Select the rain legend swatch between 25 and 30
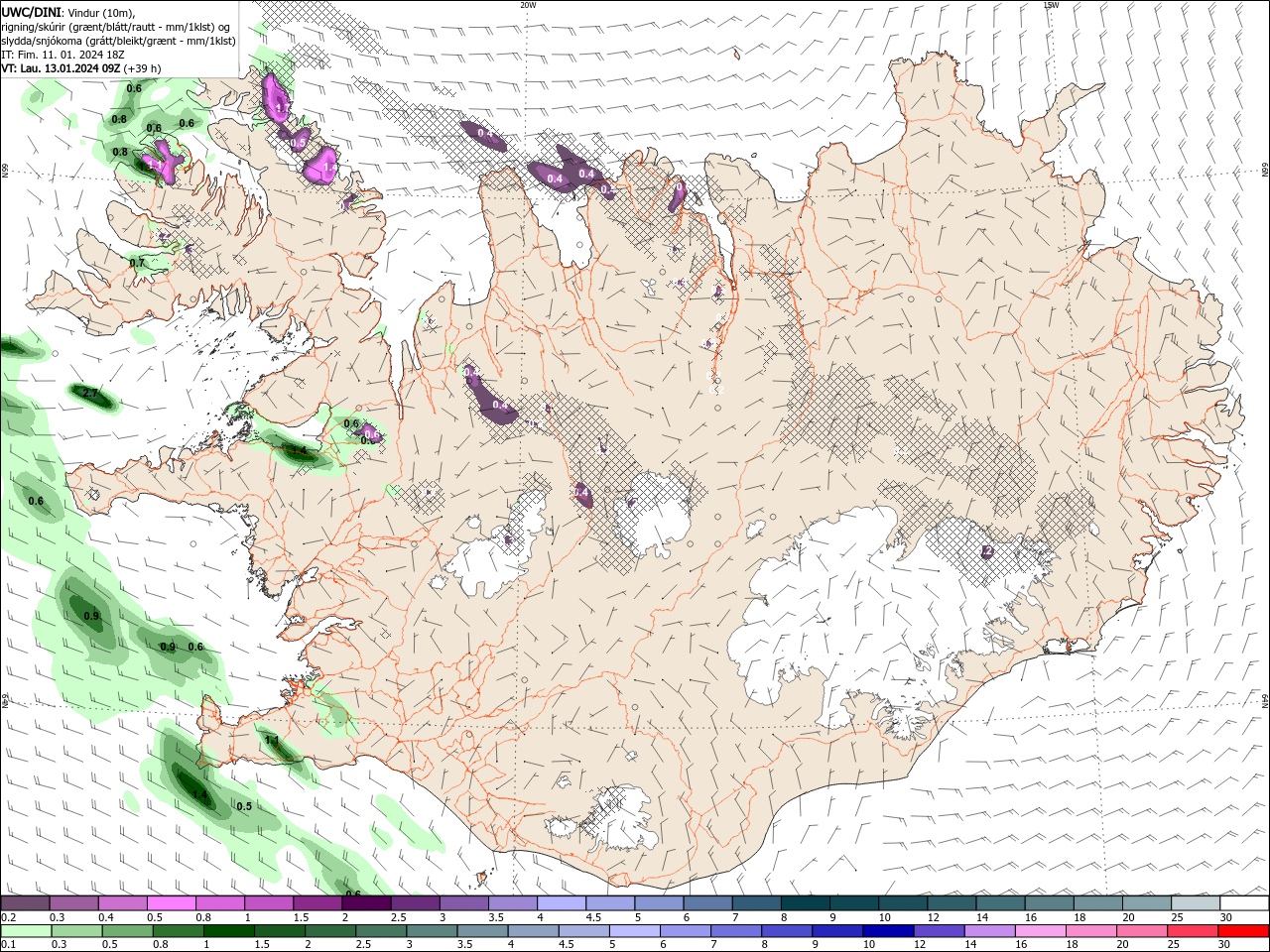1270x952 pixels. [x=1195, y=931]
